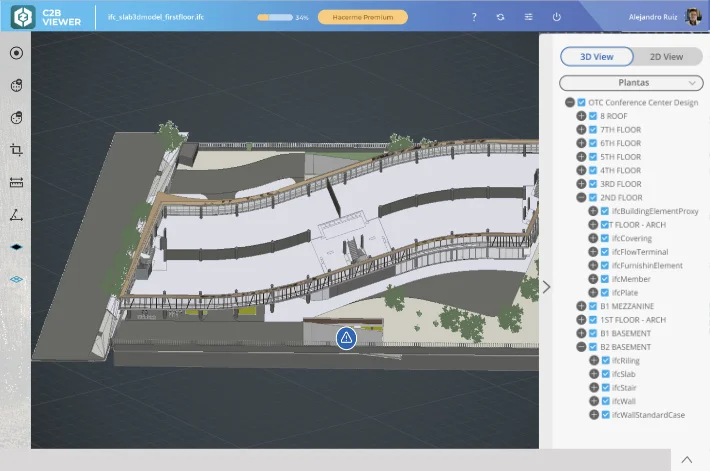Select the first palette tool in sidebar

(x=16, y=86)
